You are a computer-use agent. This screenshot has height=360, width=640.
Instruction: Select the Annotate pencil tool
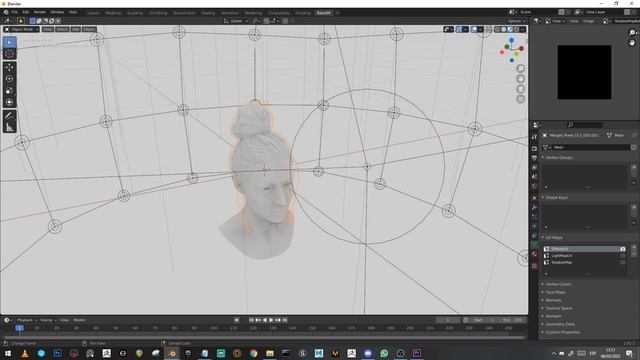tap(10, 116)
